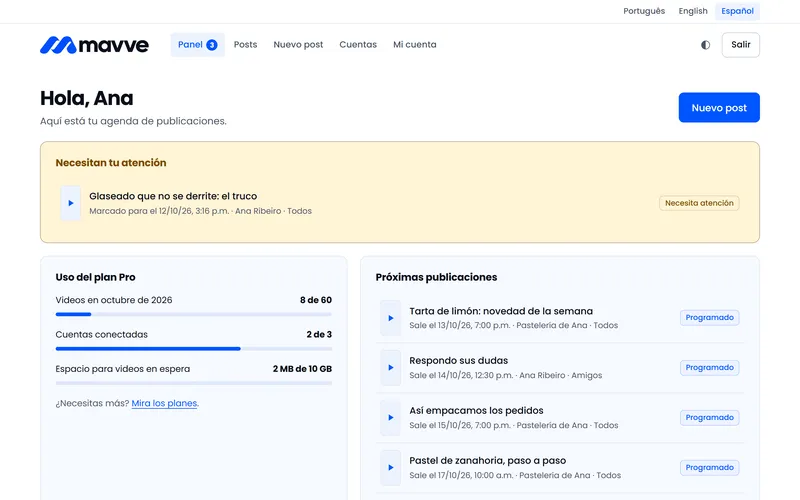Image resolution: width=800 pixels, height=500 pixels.
Task: Click the Próximas publicaciones heading
Action: click(436, 278)
